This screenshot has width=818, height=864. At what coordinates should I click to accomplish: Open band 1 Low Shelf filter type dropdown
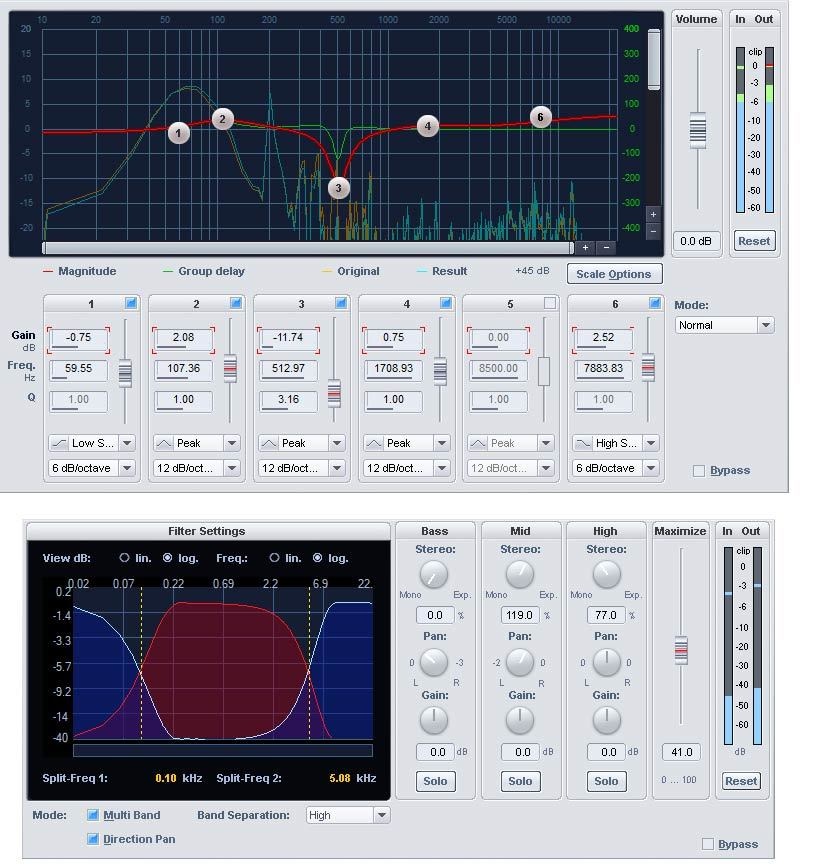[x=92, y=443]
